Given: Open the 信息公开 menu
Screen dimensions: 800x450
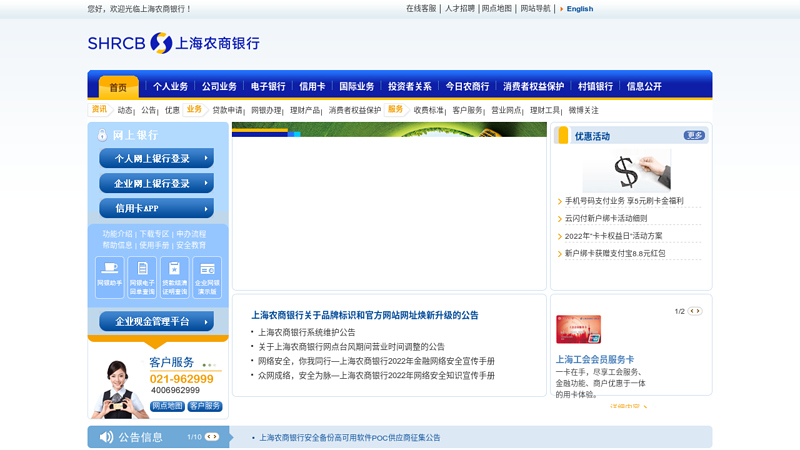Looking at the screenshot, I should [x=644, y=86].
